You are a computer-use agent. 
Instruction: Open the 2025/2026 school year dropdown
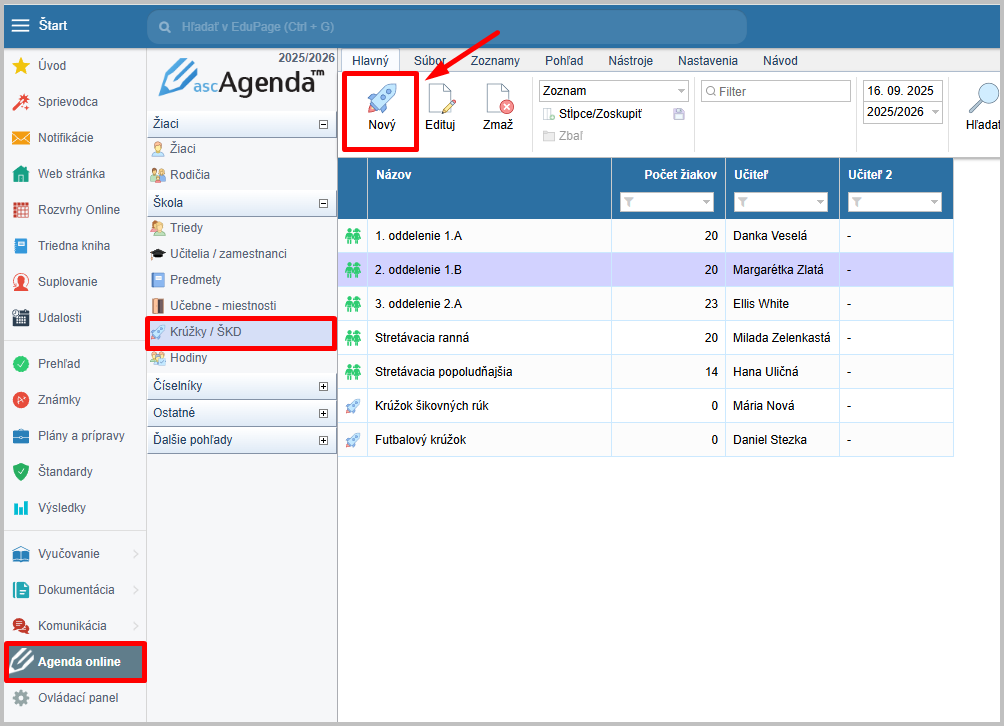[935, 112]
